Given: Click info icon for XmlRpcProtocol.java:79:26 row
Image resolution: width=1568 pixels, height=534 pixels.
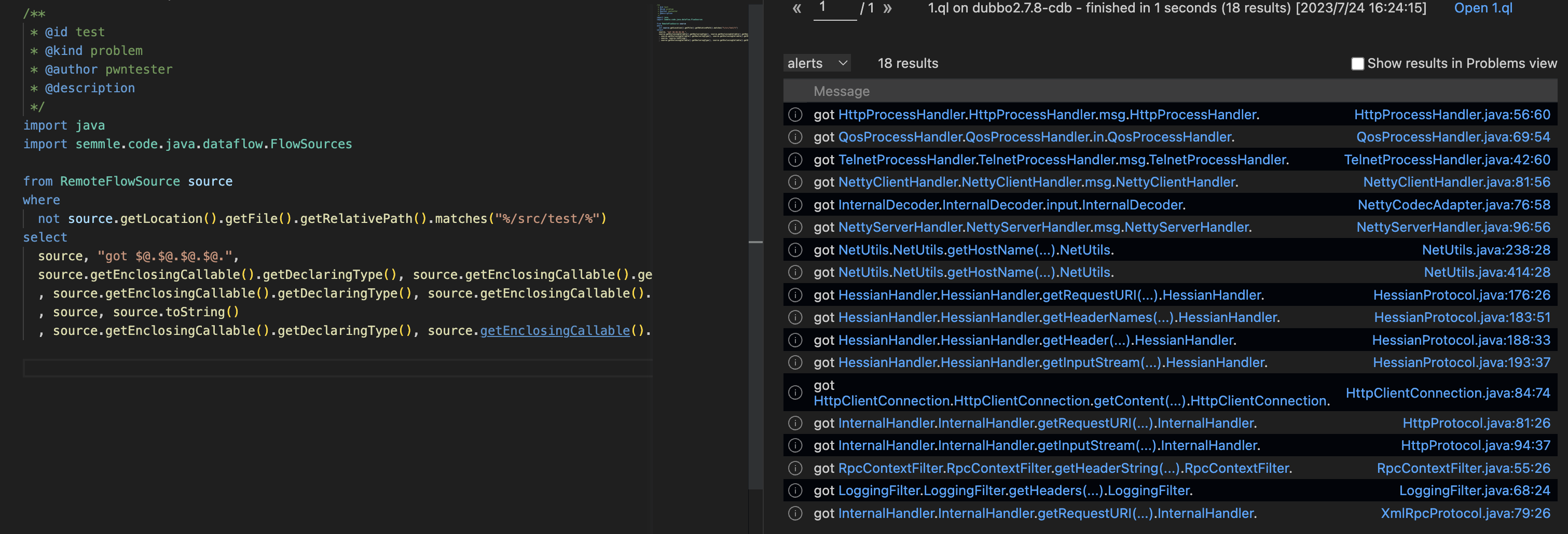Looking at the screenshot, I should 795,513.
